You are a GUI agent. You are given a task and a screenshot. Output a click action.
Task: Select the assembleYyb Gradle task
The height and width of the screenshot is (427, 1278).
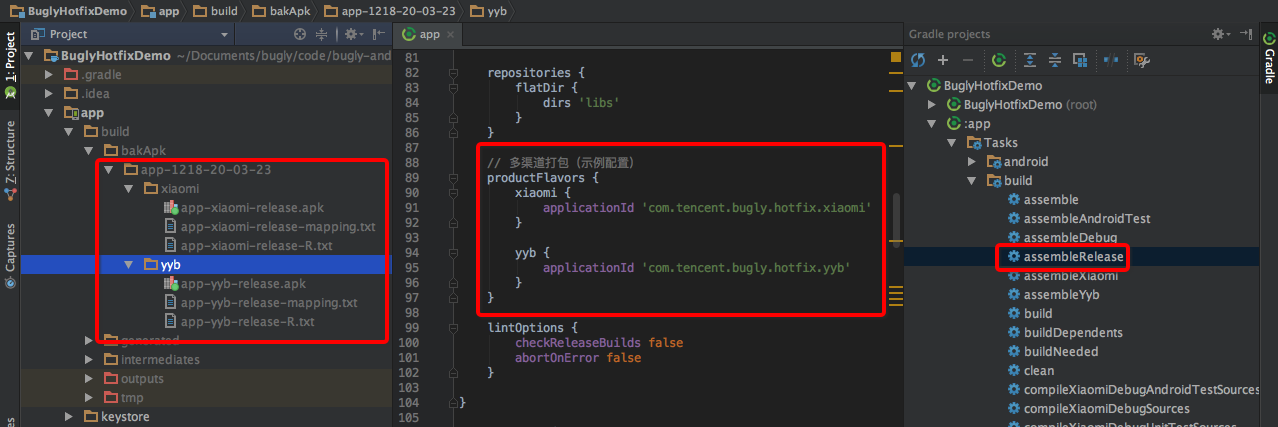1053,295
